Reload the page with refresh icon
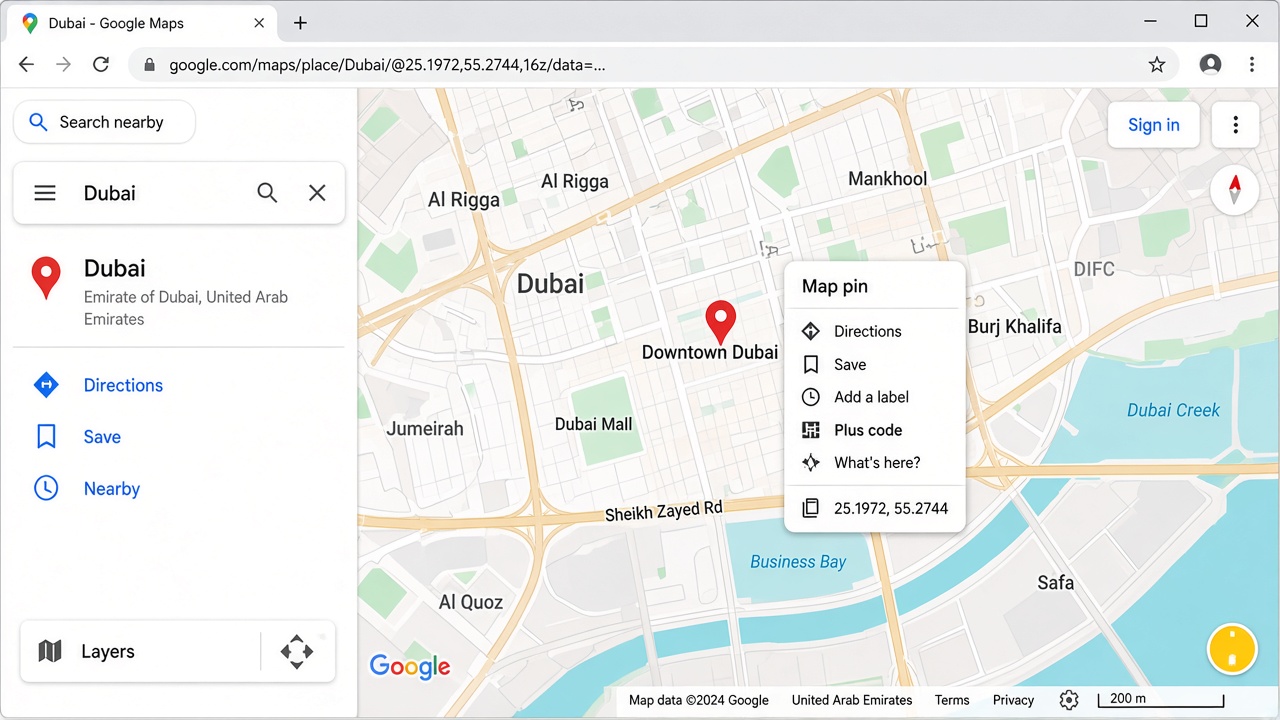Screen dimensions: 1280x720 tap(101, 64)
